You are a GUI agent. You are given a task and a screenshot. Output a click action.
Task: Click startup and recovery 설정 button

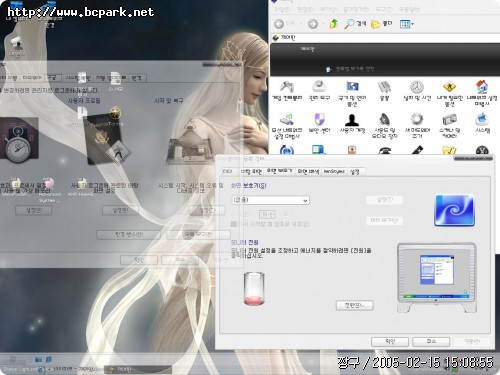pyautogui.click(x=207, y=210)
